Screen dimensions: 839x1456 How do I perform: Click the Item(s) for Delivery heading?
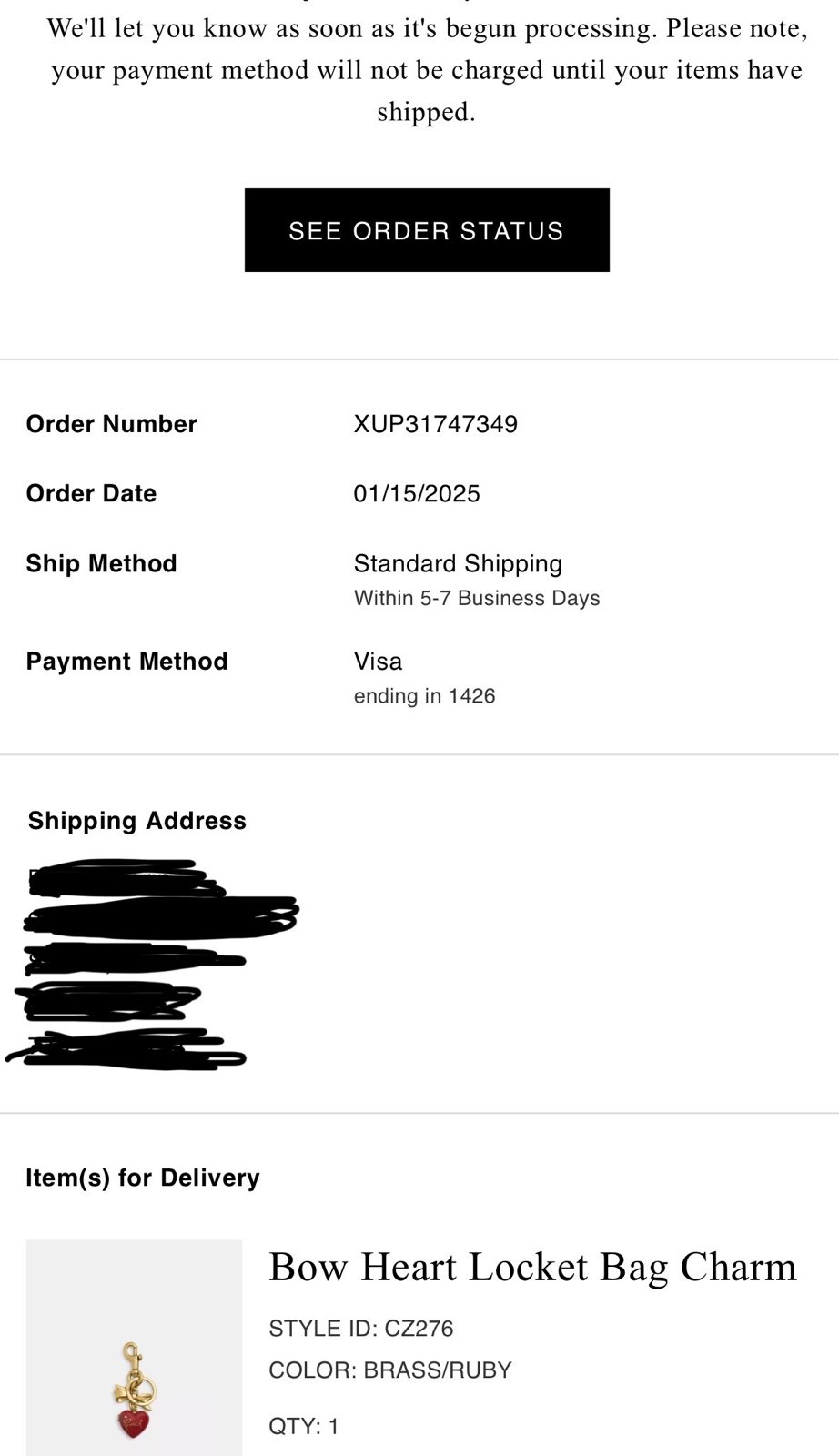[143, 1178]
